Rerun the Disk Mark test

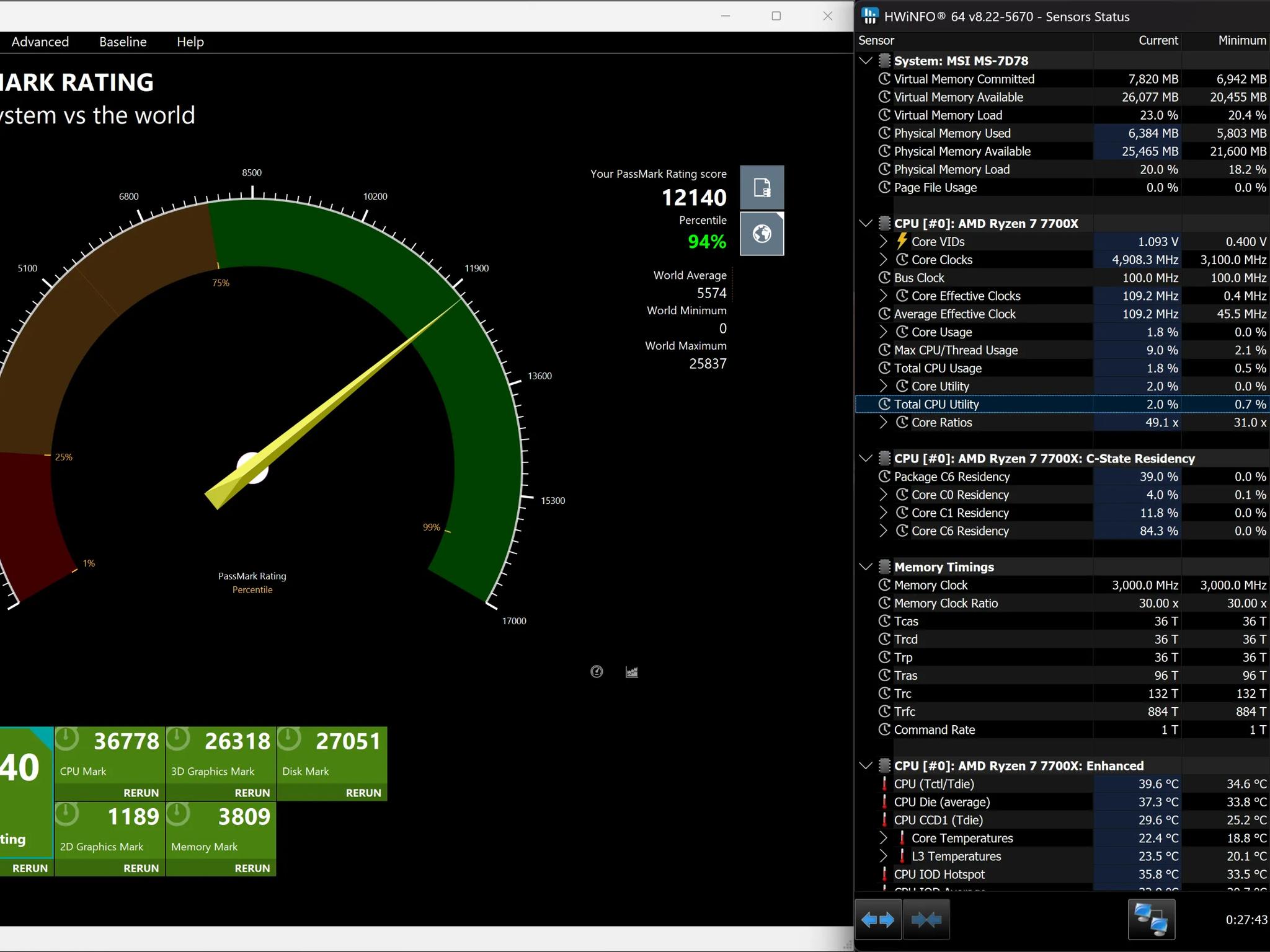click(363, 793)
